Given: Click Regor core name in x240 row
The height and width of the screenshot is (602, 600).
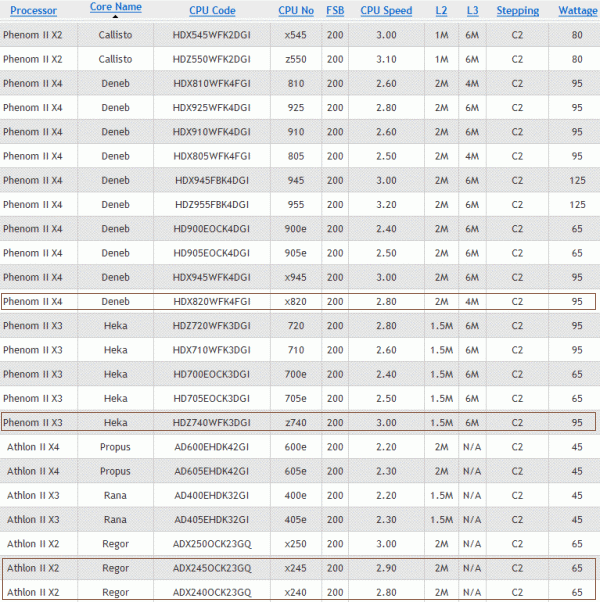Looking at the screenshot, I should (x=116, y=593).
